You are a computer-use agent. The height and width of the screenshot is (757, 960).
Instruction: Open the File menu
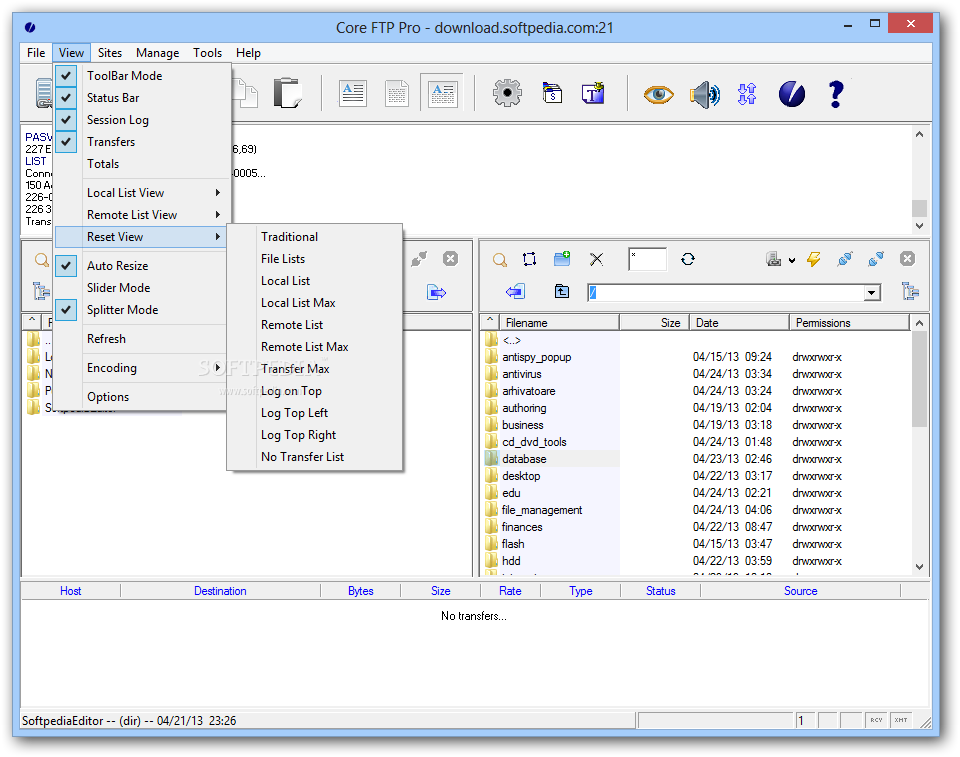(36, 53)
